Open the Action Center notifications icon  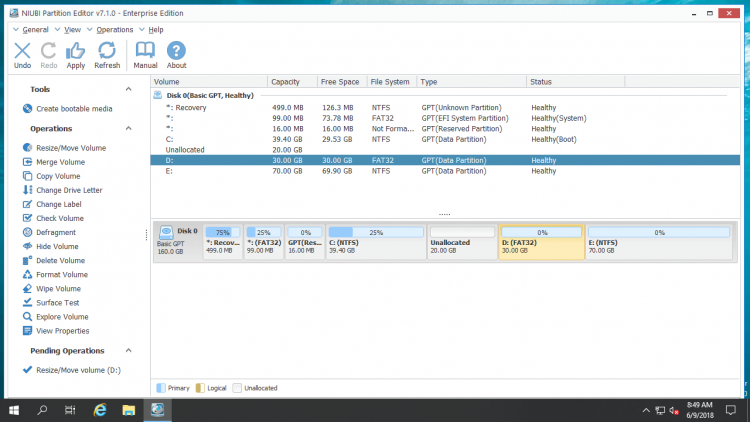[730, 410]
